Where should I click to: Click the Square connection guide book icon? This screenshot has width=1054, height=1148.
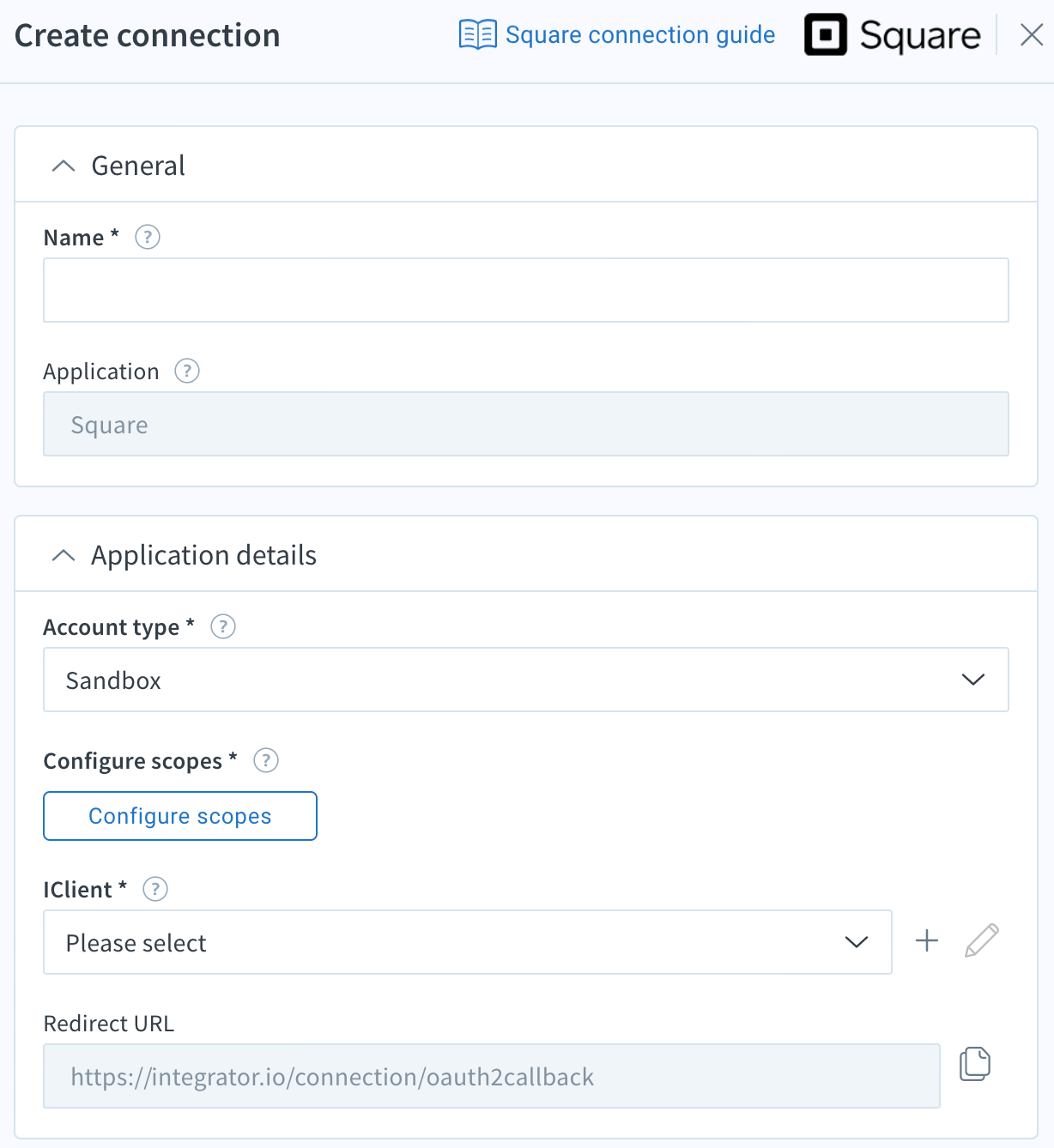[477, 34]
